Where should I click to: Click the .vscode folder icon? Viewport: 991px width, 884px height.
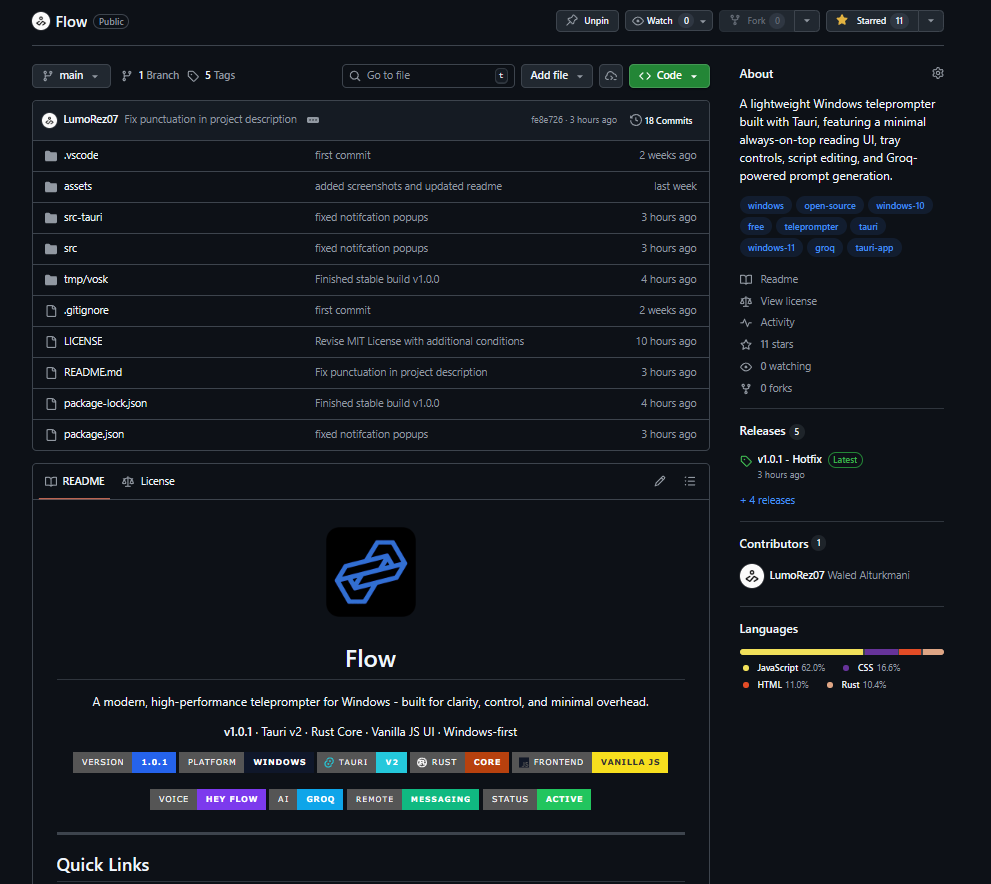51,155
